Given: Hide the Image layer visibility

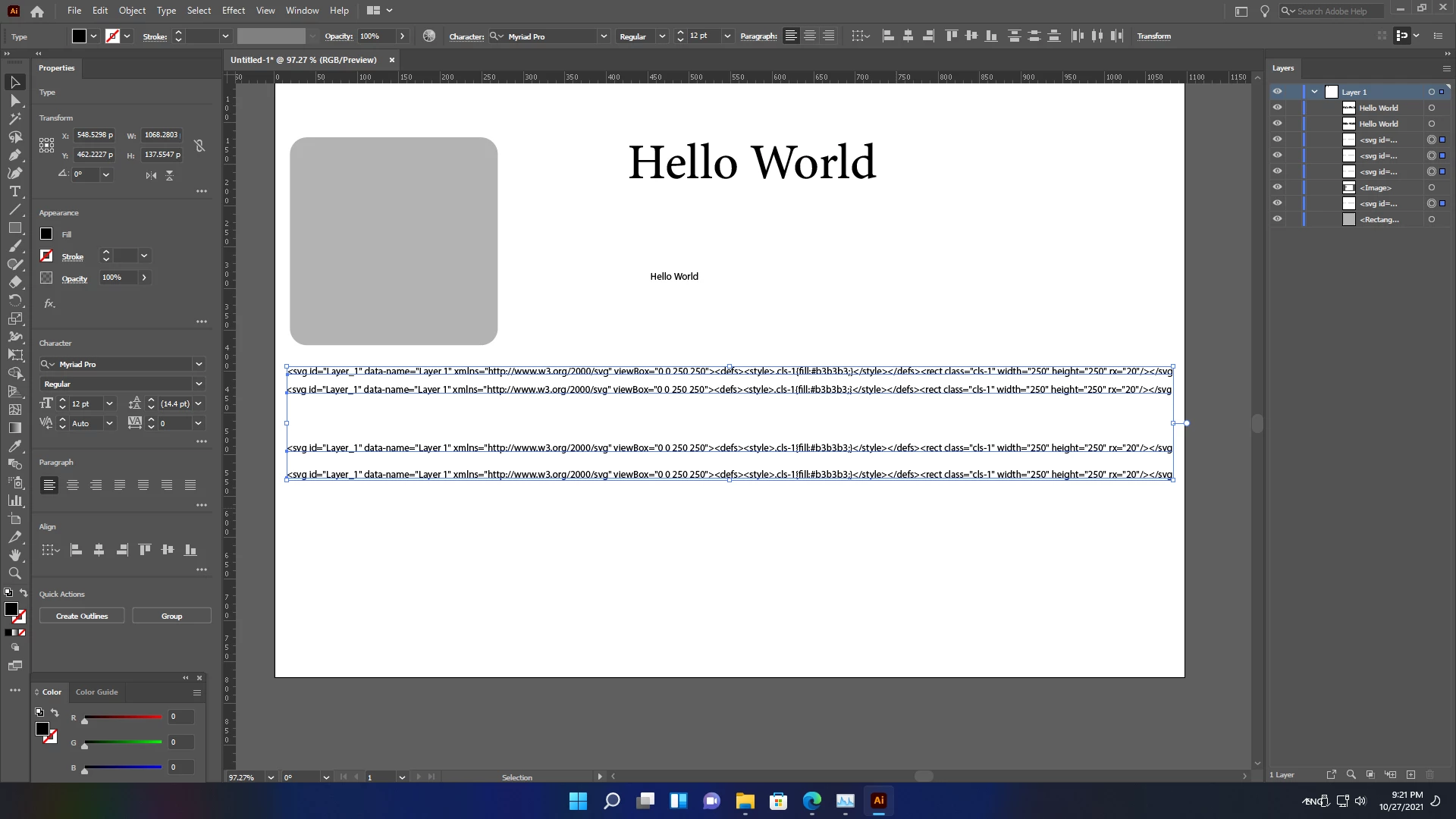Looking at the screenshot, I should click(x=1277, y=187).
